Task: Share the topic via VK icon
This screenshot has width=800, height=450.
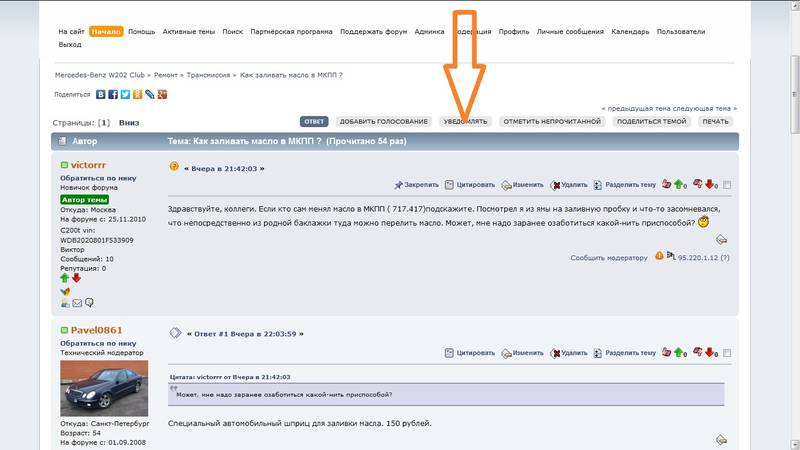Action: [101, 95]
